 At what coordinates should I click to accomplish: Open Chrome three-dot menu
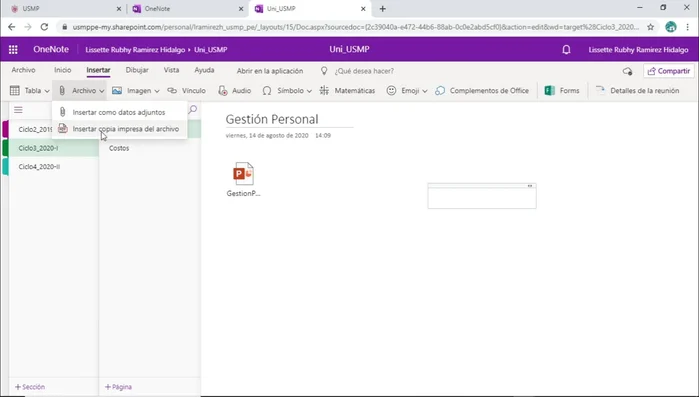pyautogui.click(x=687, y=27)
